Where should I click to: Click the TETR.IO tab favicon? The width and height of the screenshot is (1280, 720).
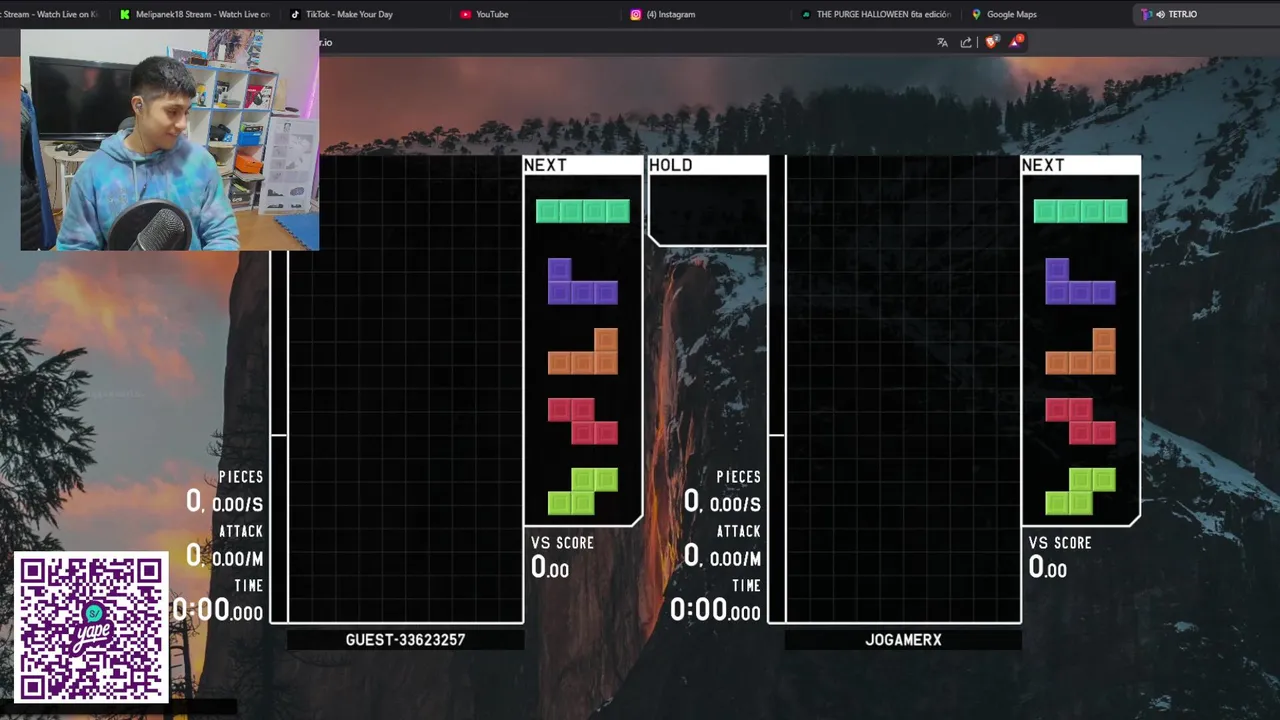[x=1146, y=14]
